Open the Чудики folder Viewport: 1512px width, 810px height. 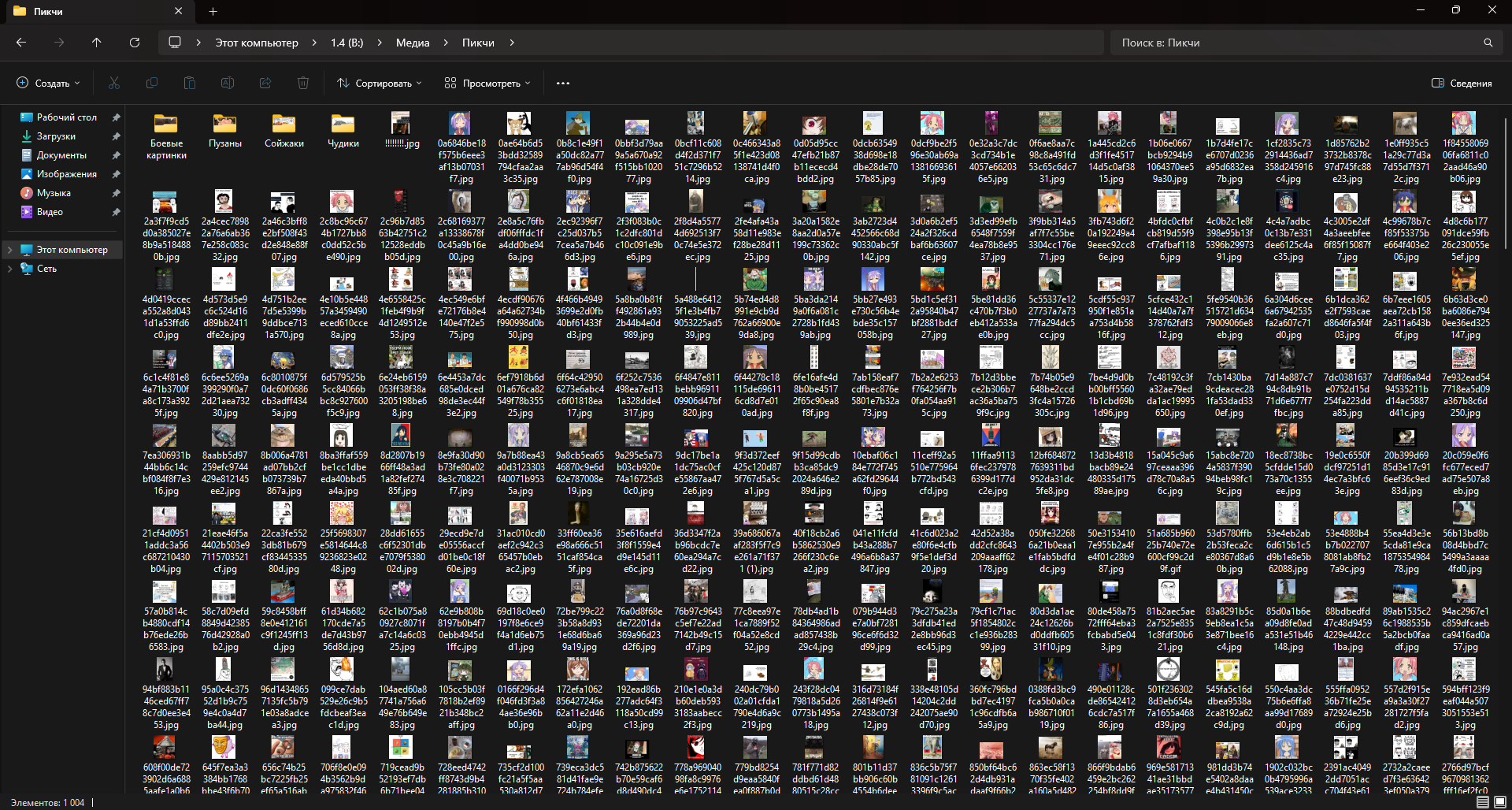pos(343,131)
